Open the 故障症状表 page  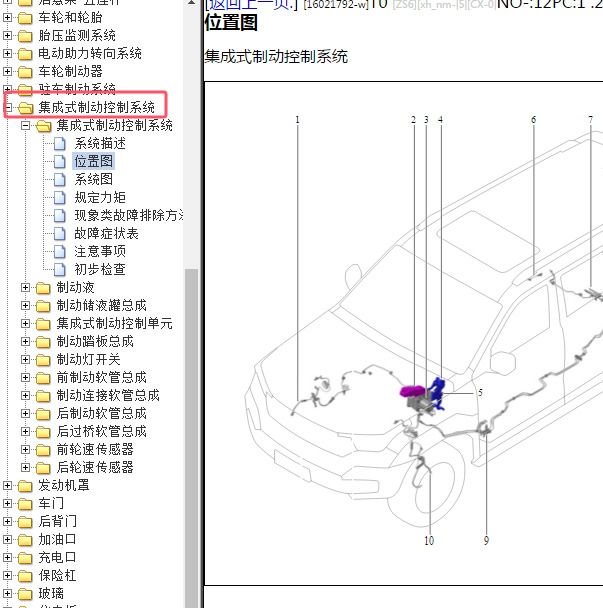coord(106,233)
